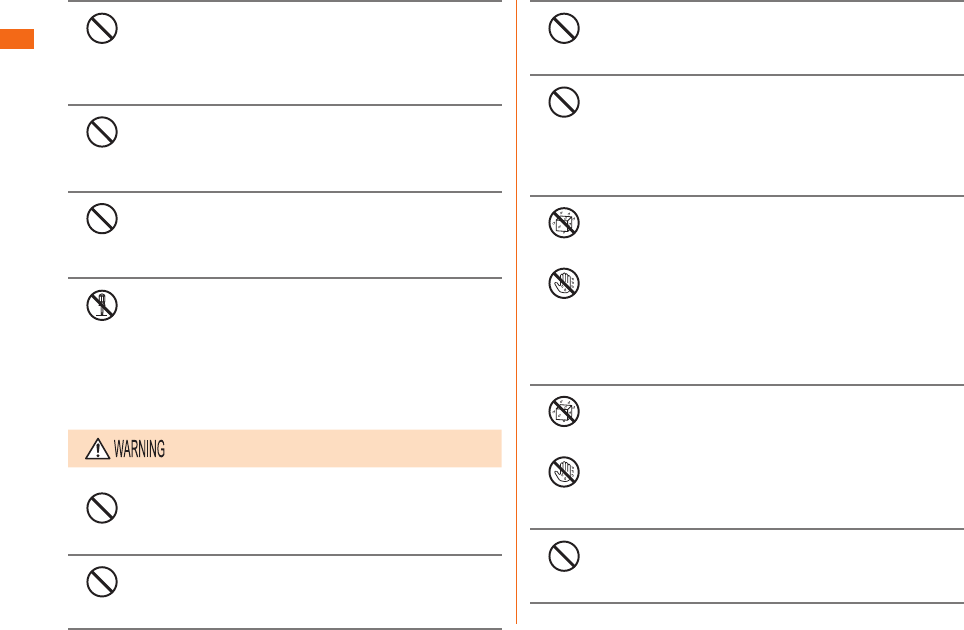Viewport: 964px width, 630px height.
Task: Click the upper no-water-exposure prohibition icon
Action: click(564, 222)
